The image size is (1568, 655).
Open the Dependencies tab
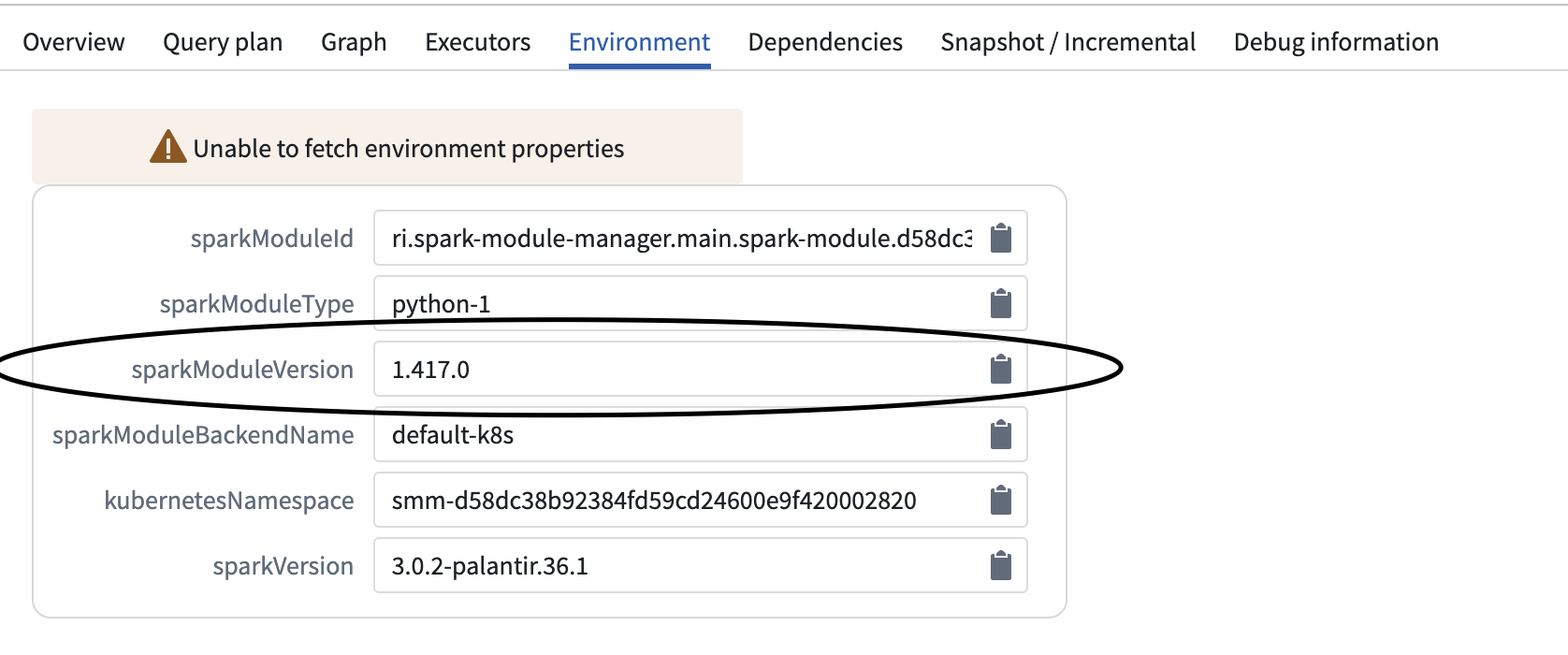click(x=825, y=42)
